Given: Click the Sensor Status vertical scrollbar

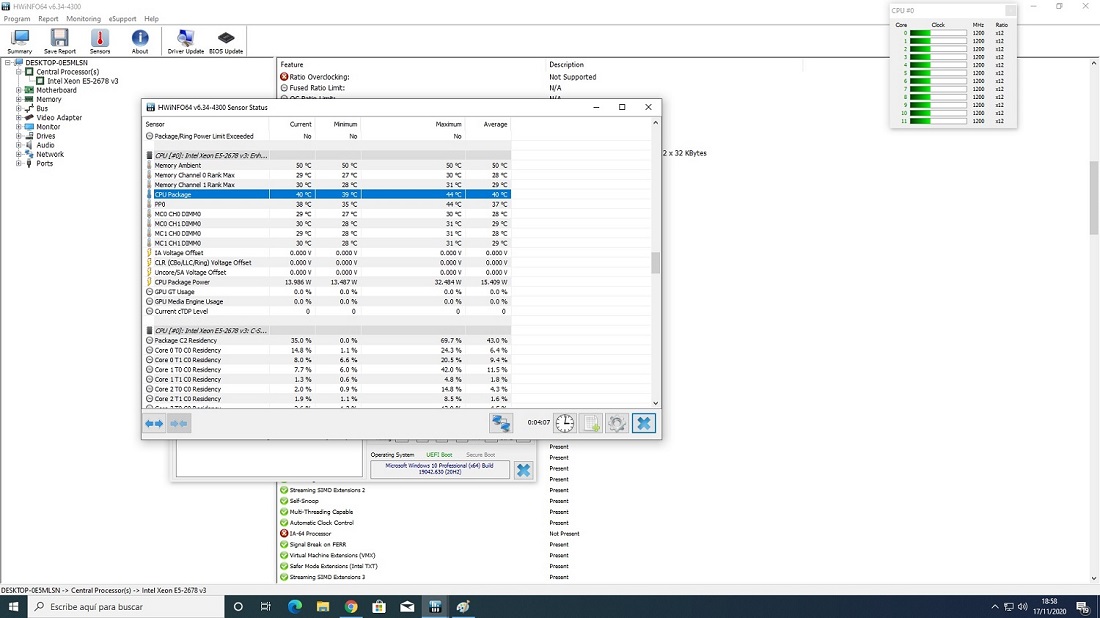Looking at the screenshot, I should point(656,262).
